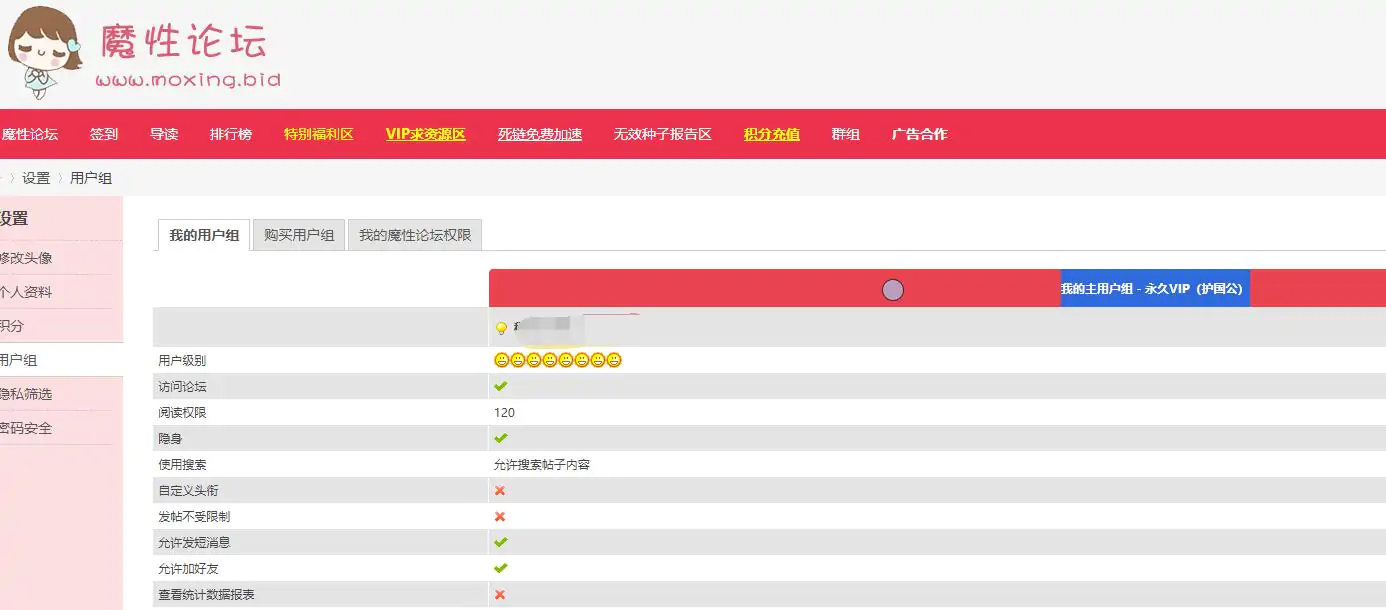This screenshot has width=1386, height=610.
Task: Open the 群组 navigation item
Action: point(846,134)
